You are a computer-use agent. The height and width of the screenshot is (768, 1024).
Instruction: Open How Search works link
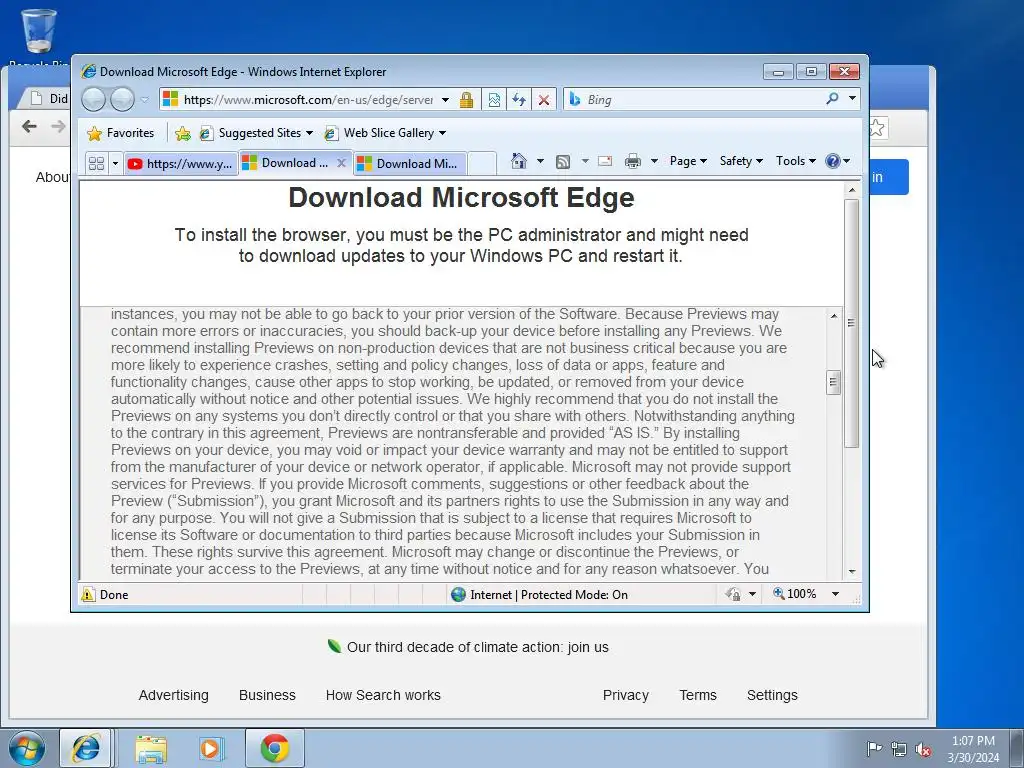tap(383, 695)
